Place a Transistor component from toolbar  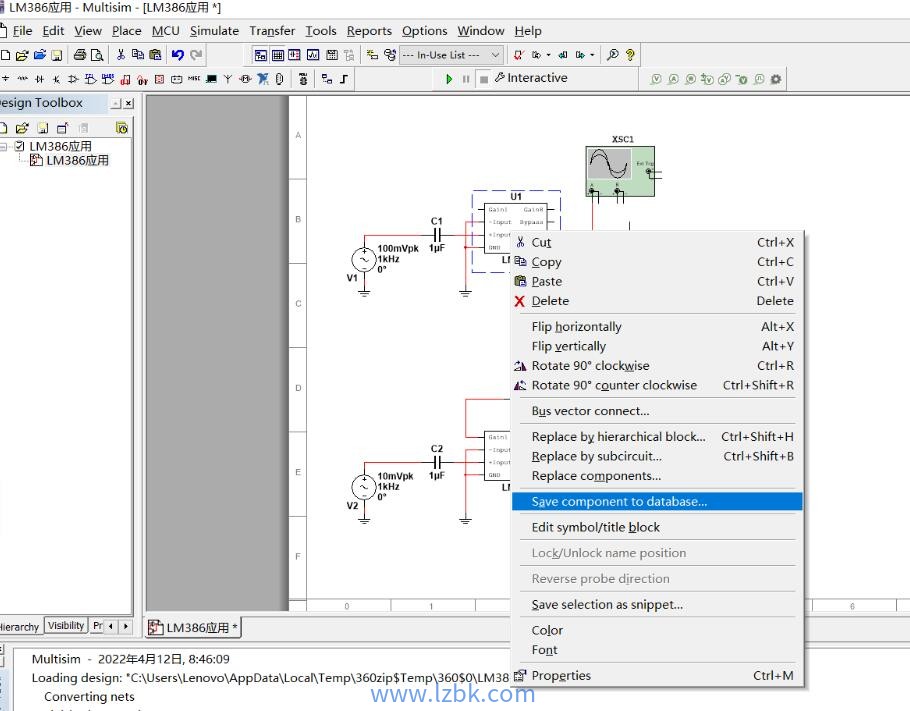coord(56,79)
